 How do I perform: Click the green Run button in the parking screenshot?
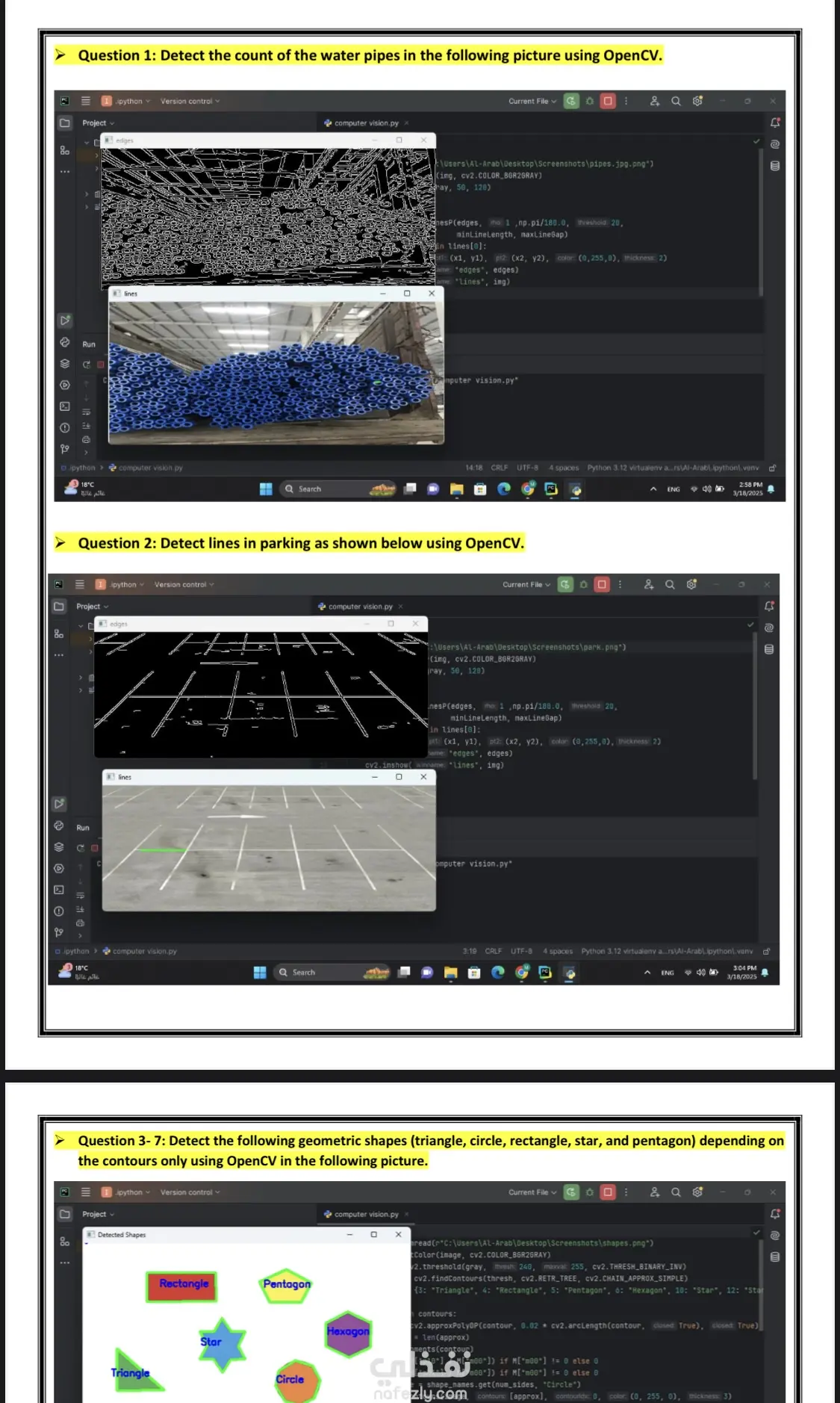(x=565, y=584)
